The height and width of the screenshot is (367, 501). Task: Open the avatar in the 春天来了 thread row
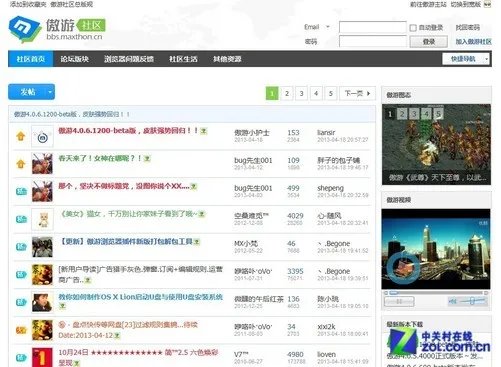(42, 164)
